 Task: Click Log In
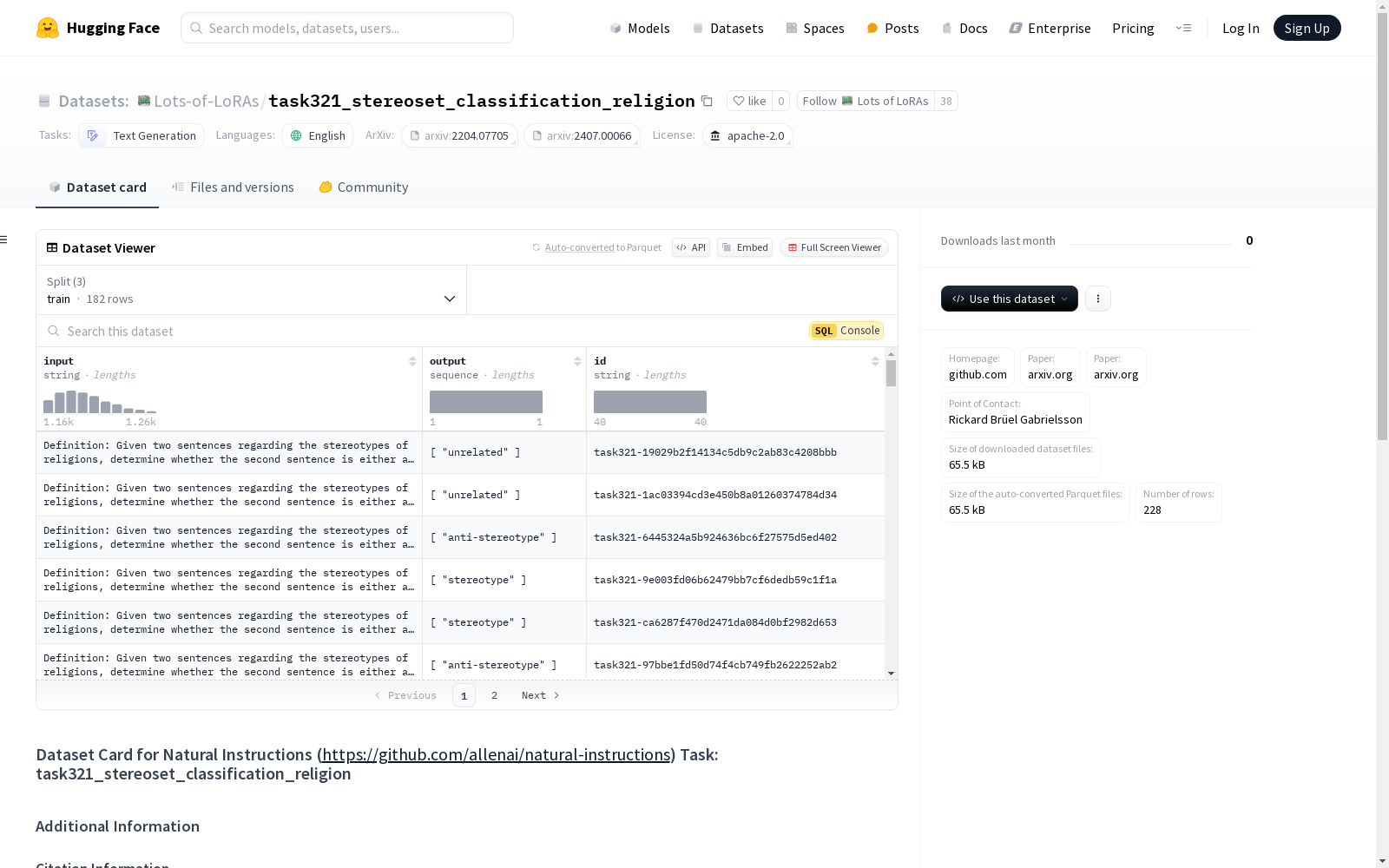click(1241, 28)
